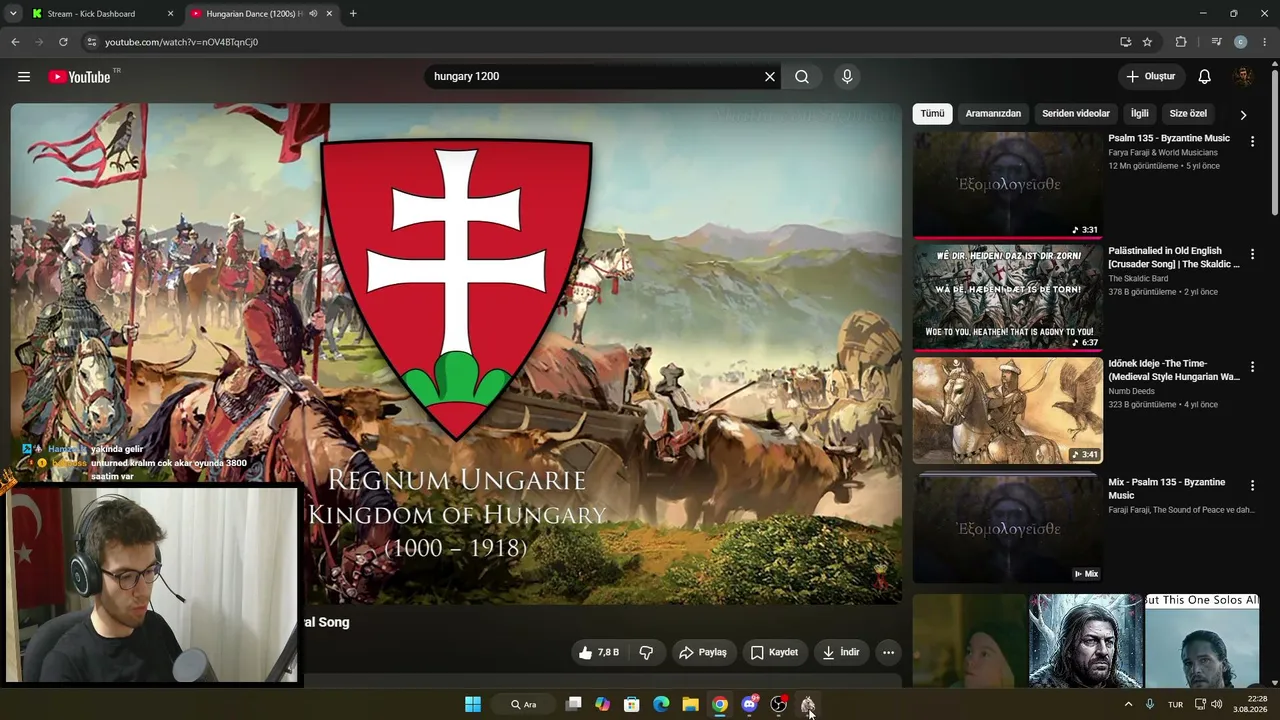Open the Idönek Ideje video thumbnail
Viewport: 1280px width, 720px height.
[1008, 411]
